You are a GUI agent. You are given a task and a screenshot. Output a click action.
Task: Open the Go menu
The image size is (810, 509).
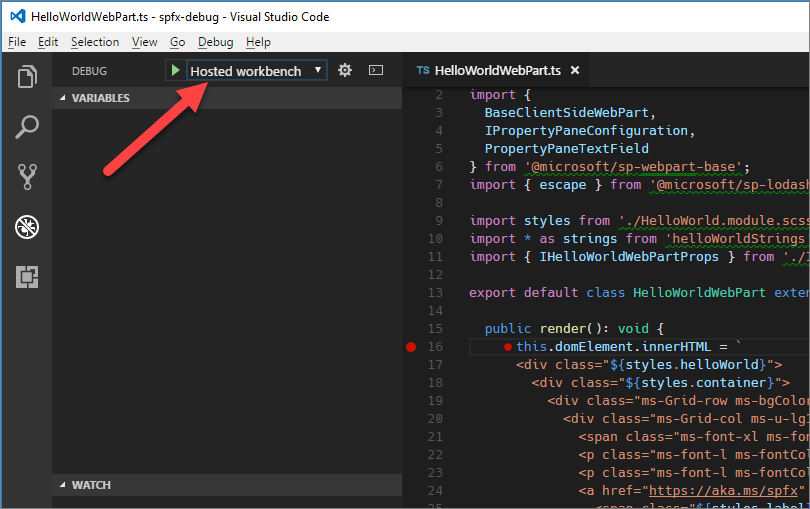[178, 42]
